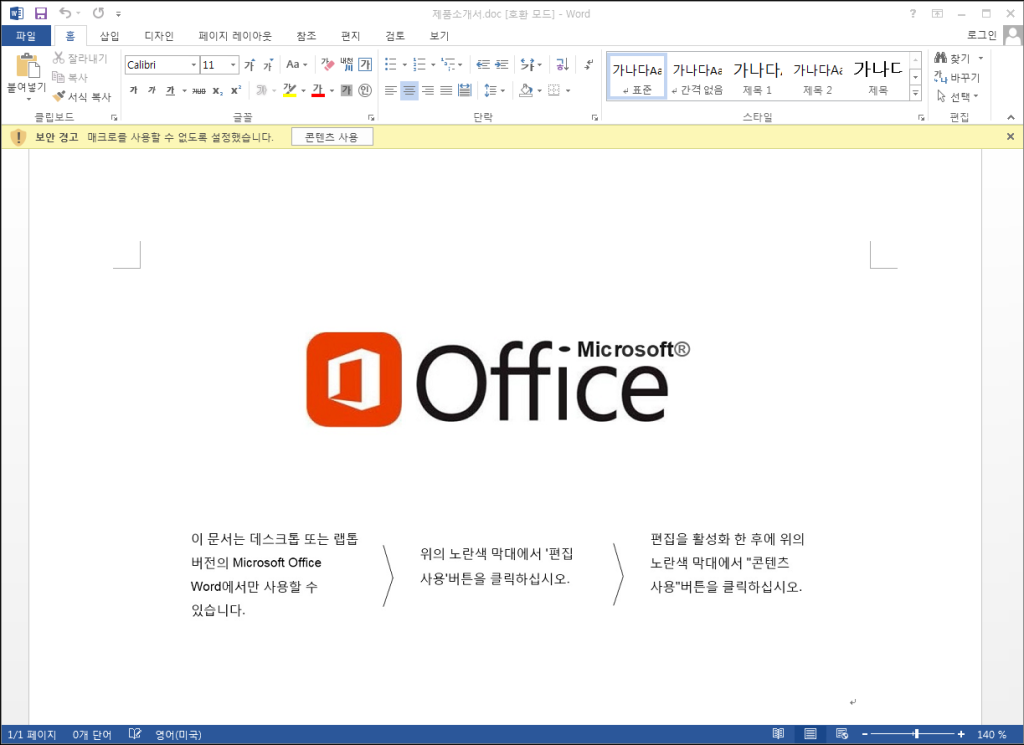Switch to the 검토 (Review) tab
Viewport: 1024px width, 745px height.
pos(395,36)
